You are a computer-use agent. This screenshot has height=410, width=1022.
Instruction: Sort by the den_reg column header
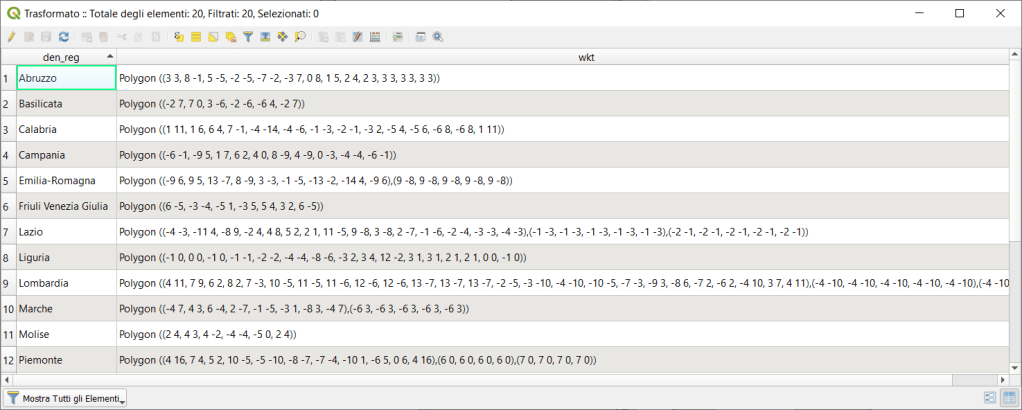coord(66,57)
